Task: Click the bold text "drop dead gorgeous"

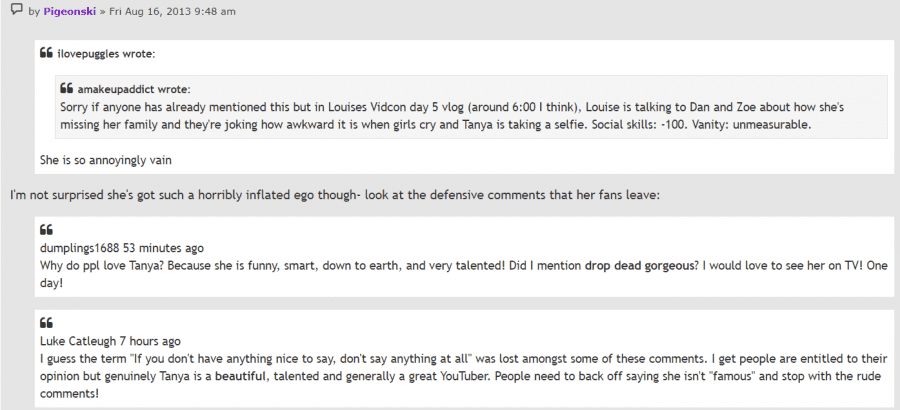Action: pyautogui.click(x=636, y=266)
